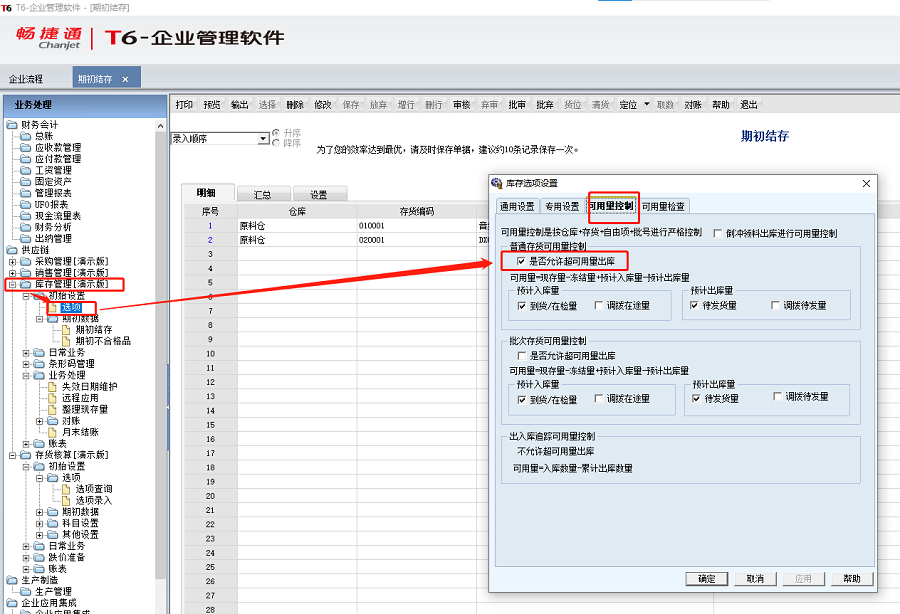Click the 生产管理 folder icon

[x=25, y=592]
